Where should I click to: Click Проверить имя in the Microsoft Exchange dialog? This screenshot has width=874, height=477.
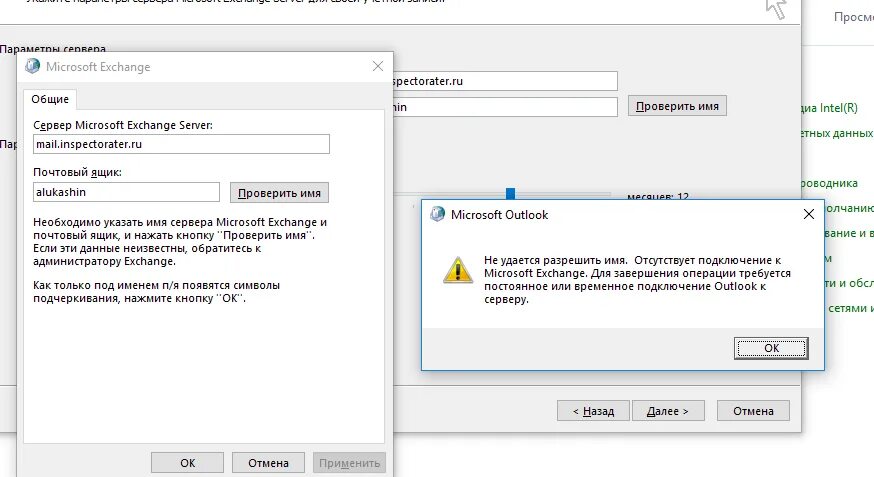279,193
